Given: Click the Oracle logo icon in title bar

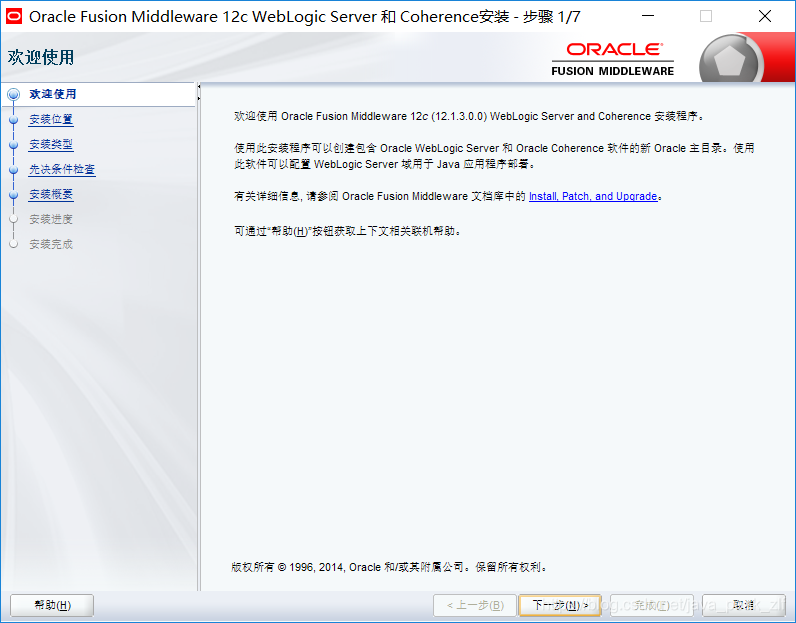Looking at the screenshot, I should [x=14, y=16].
